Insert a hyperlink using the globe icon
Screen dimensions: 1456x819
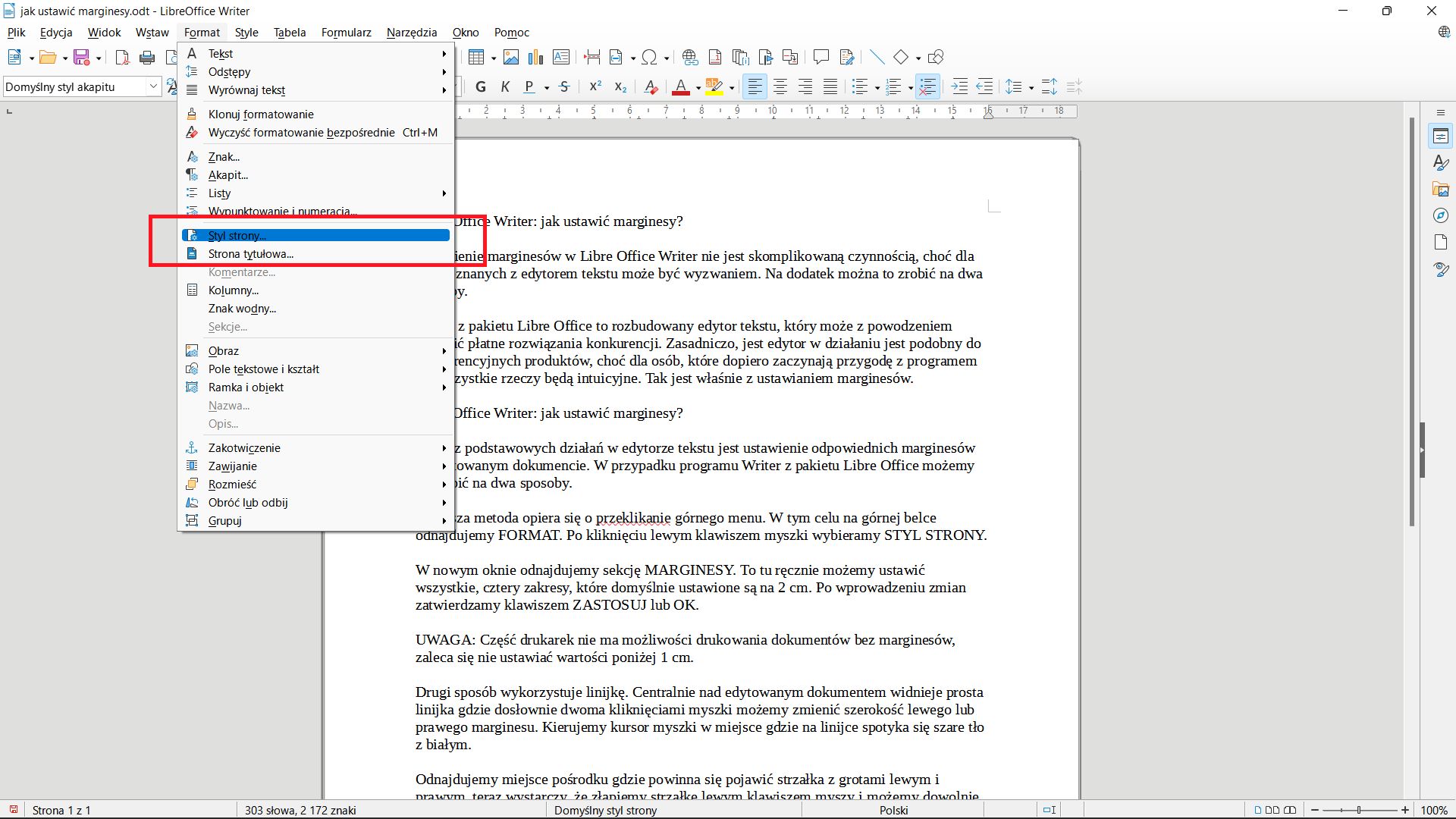[x=689, y=57]
